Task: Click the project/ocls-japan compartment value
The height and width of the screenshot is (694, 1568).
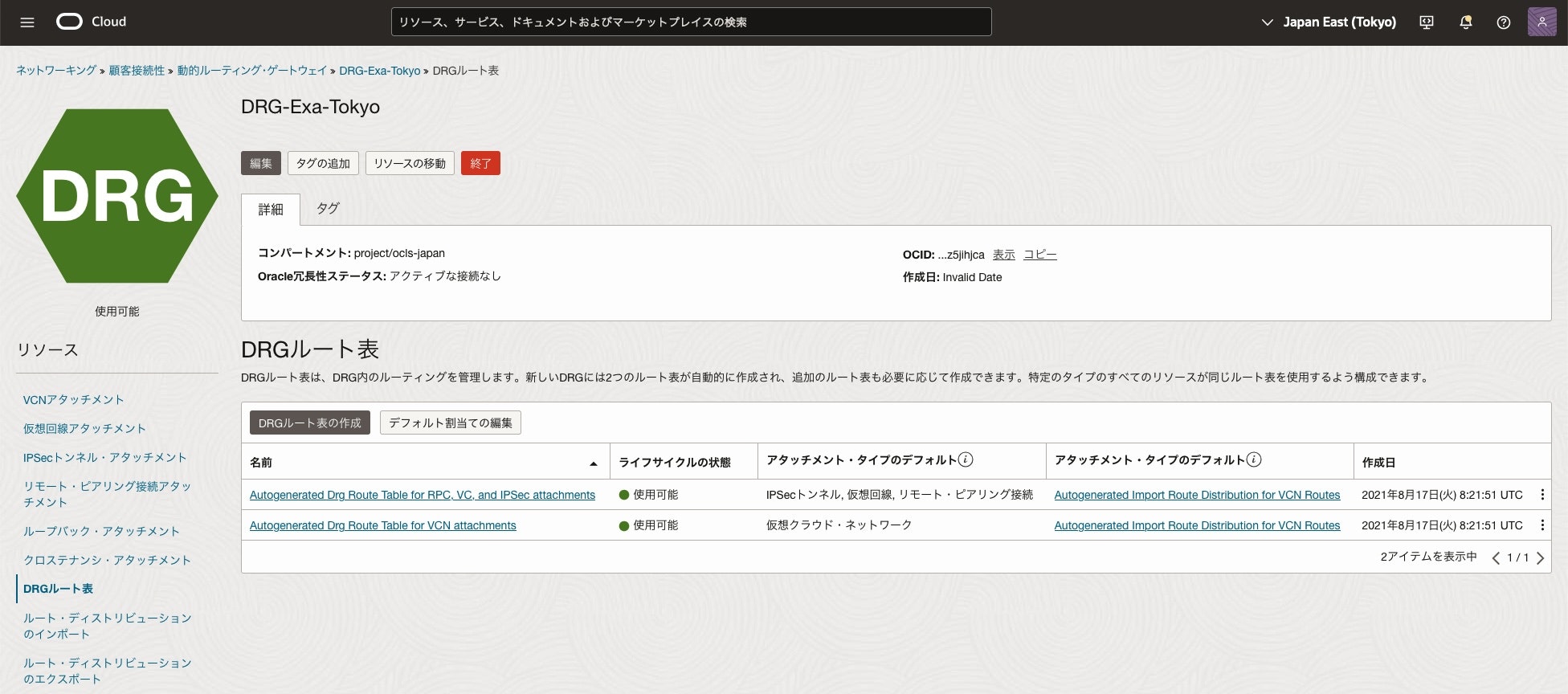Action: tap(399, 253)
